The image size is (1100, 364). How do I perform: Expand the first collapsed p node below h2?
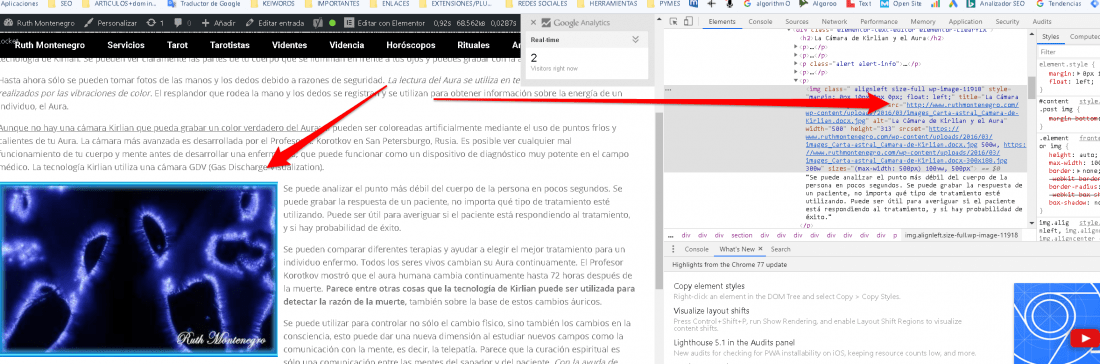[796, 47]
